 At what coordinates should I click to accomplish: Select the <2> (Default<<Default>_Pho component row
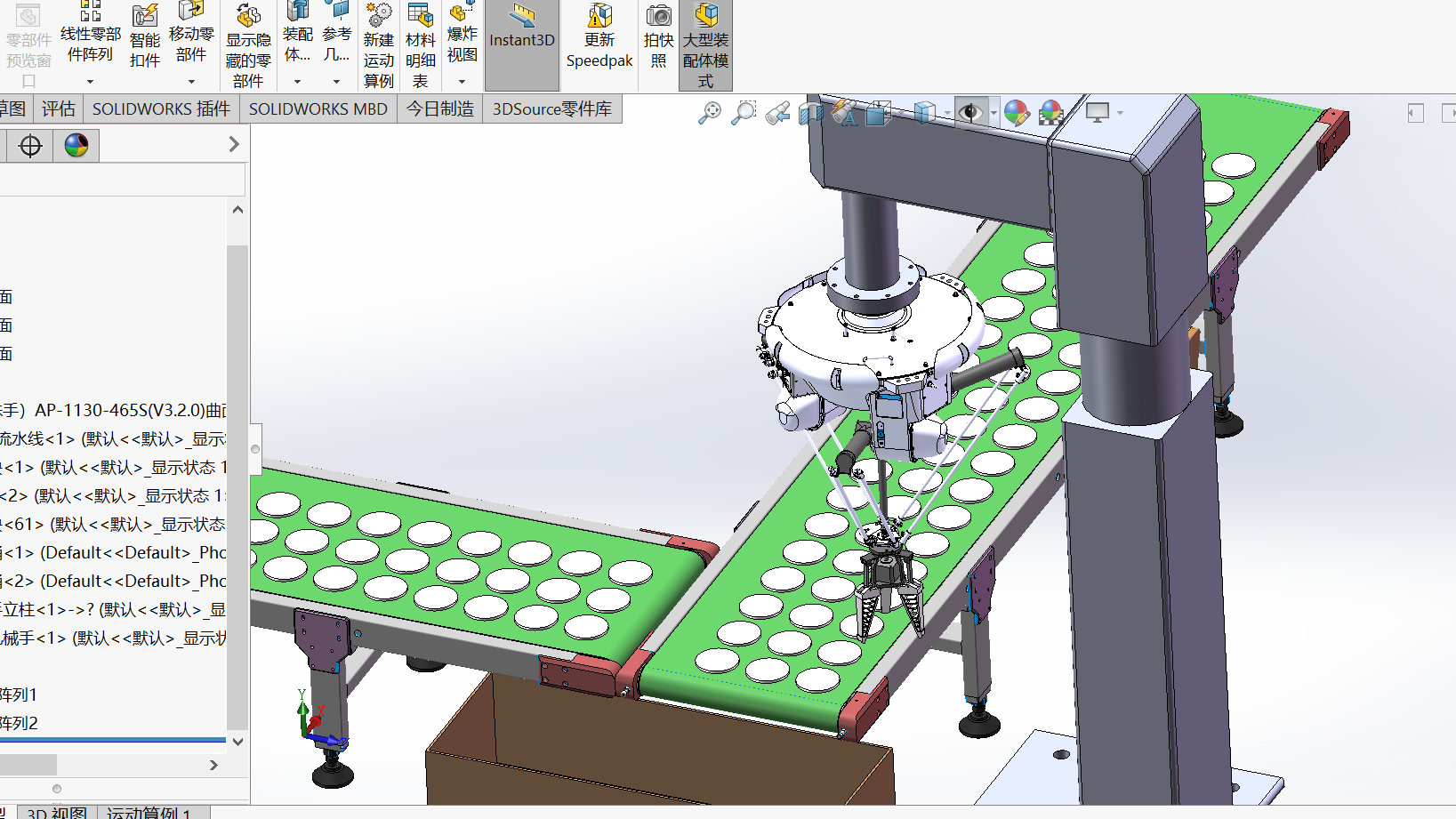(x=113, y=581)
